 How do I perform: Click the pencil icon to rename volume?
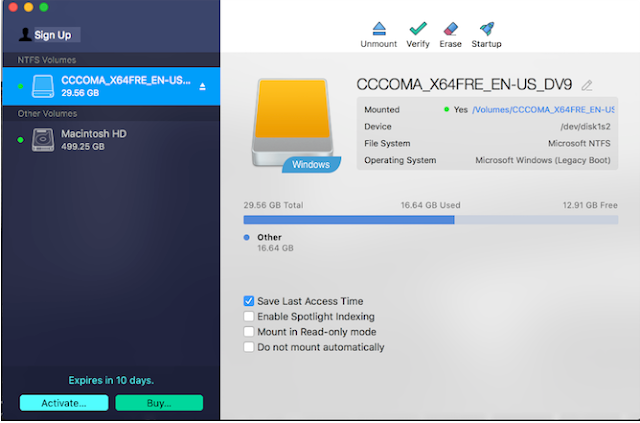click(587, 85)
